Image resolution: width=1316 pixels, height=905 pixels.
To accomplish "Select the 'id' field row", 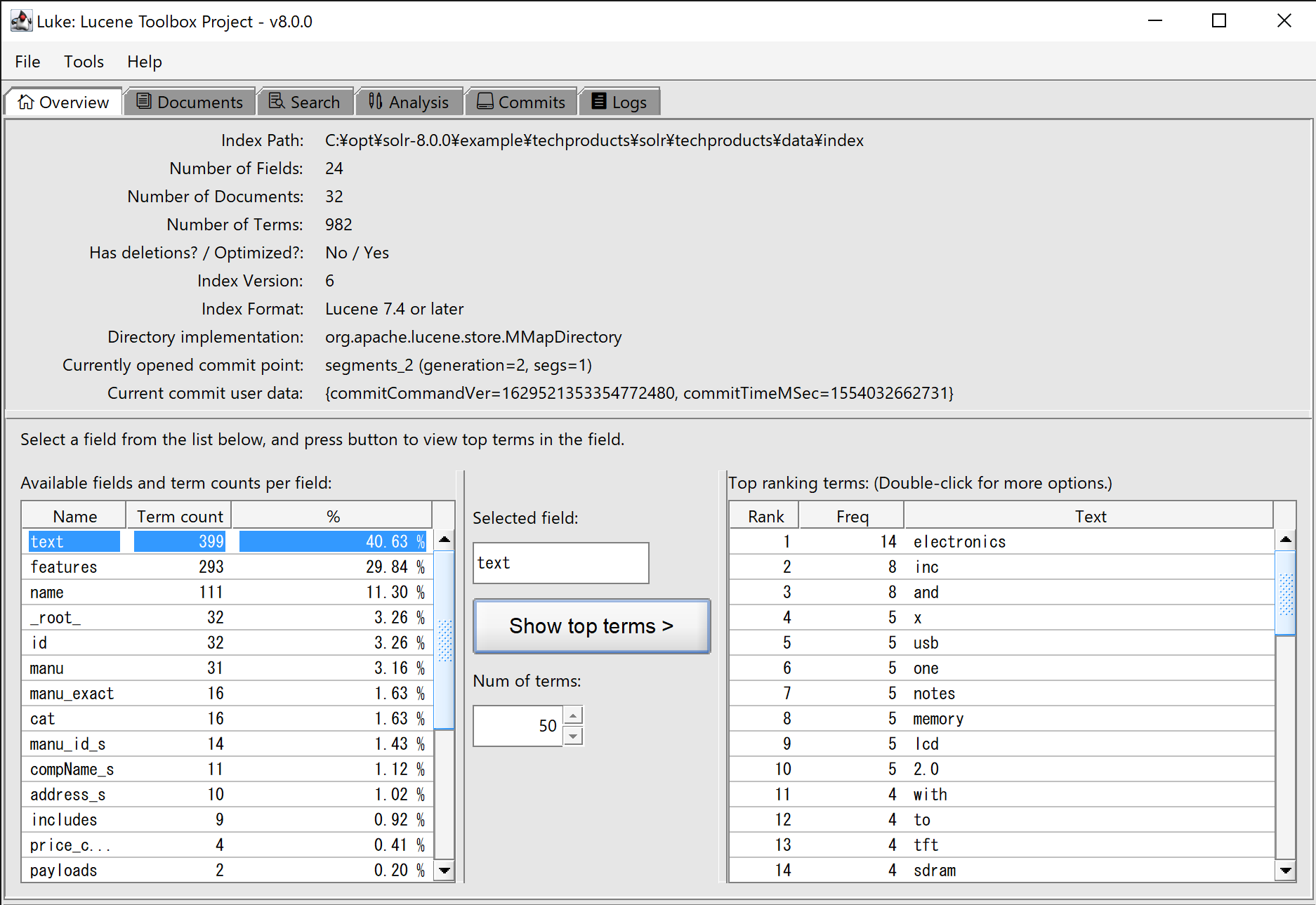I will pos(228,643).
